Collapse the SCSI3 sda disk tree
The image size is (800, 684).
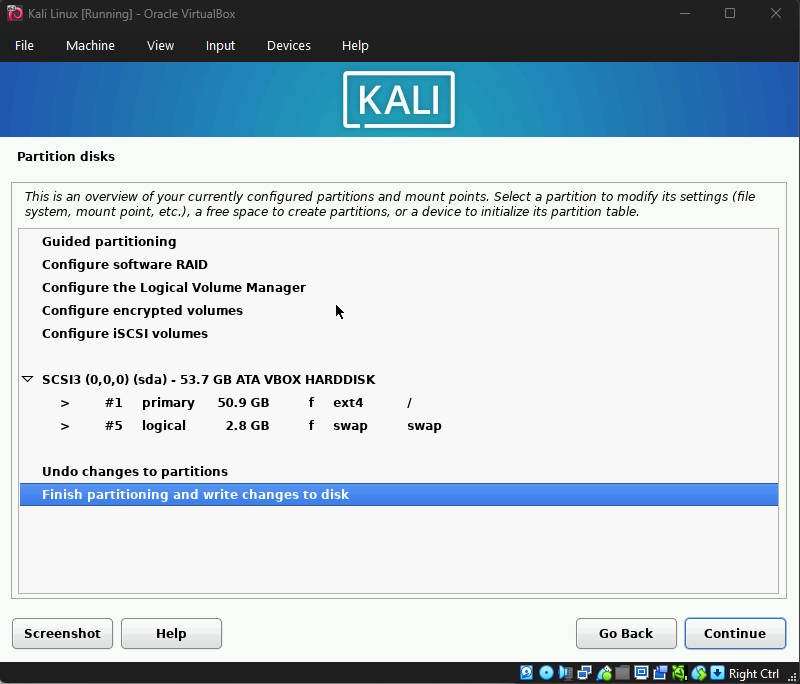(28, 380)
